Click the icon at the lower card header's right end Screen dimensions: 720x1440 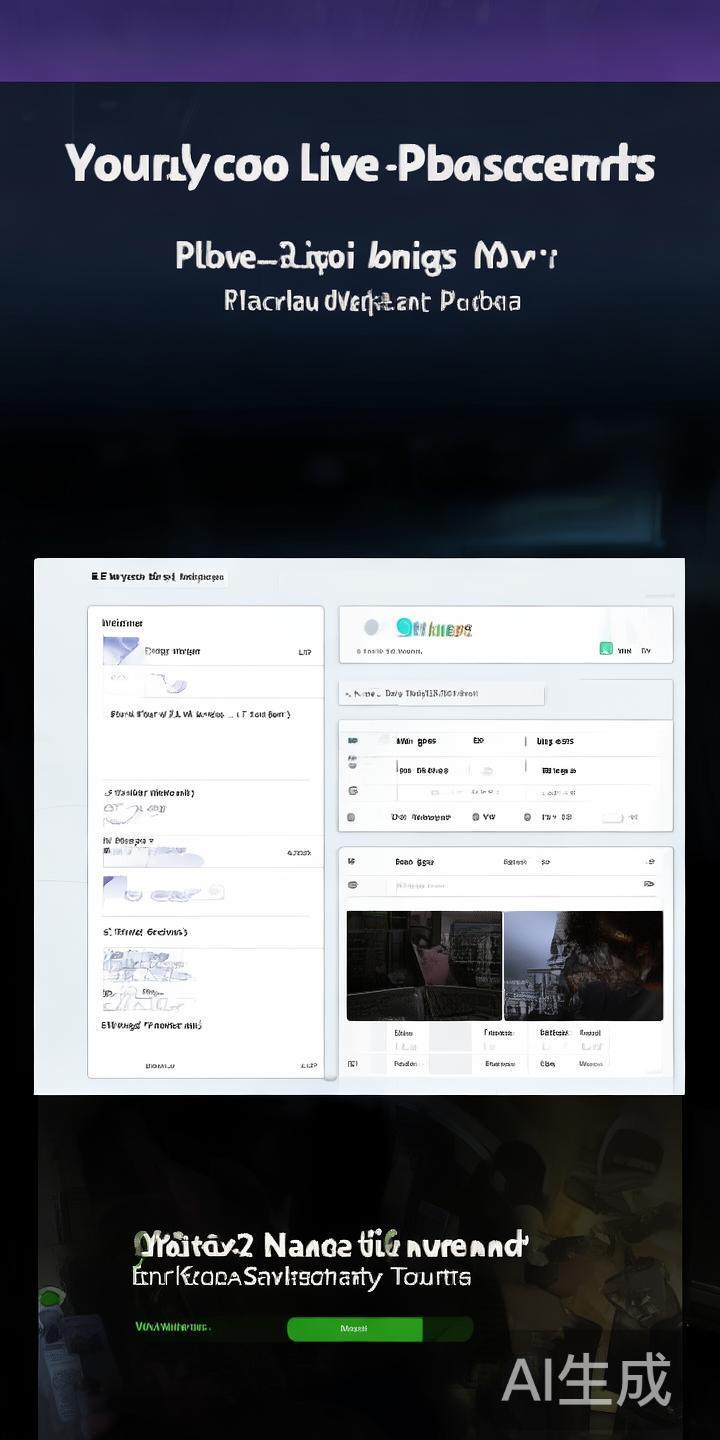[x=651, y=861]
